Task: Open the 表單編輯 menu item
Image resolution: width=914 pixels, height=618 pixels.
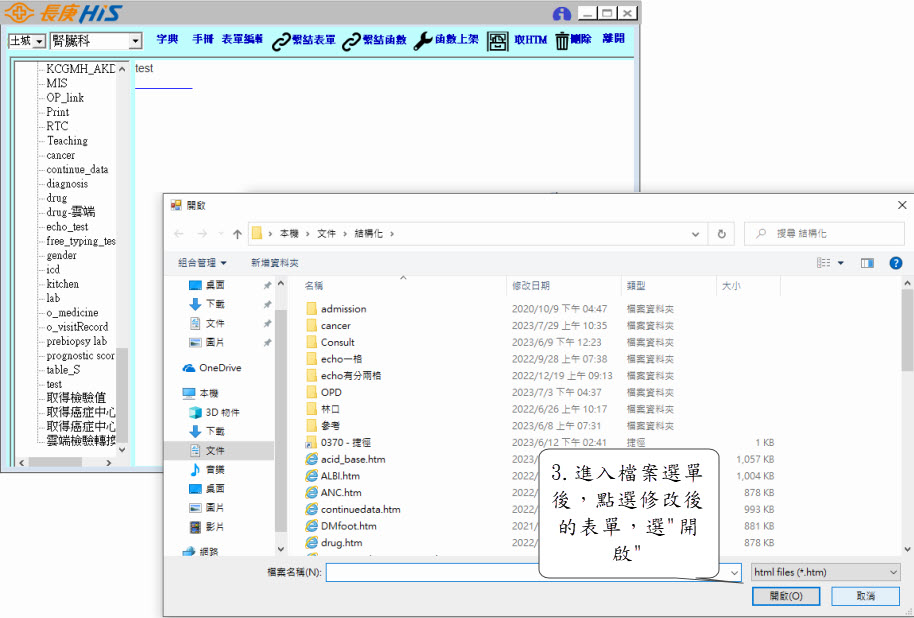Action: click(242, 40)
